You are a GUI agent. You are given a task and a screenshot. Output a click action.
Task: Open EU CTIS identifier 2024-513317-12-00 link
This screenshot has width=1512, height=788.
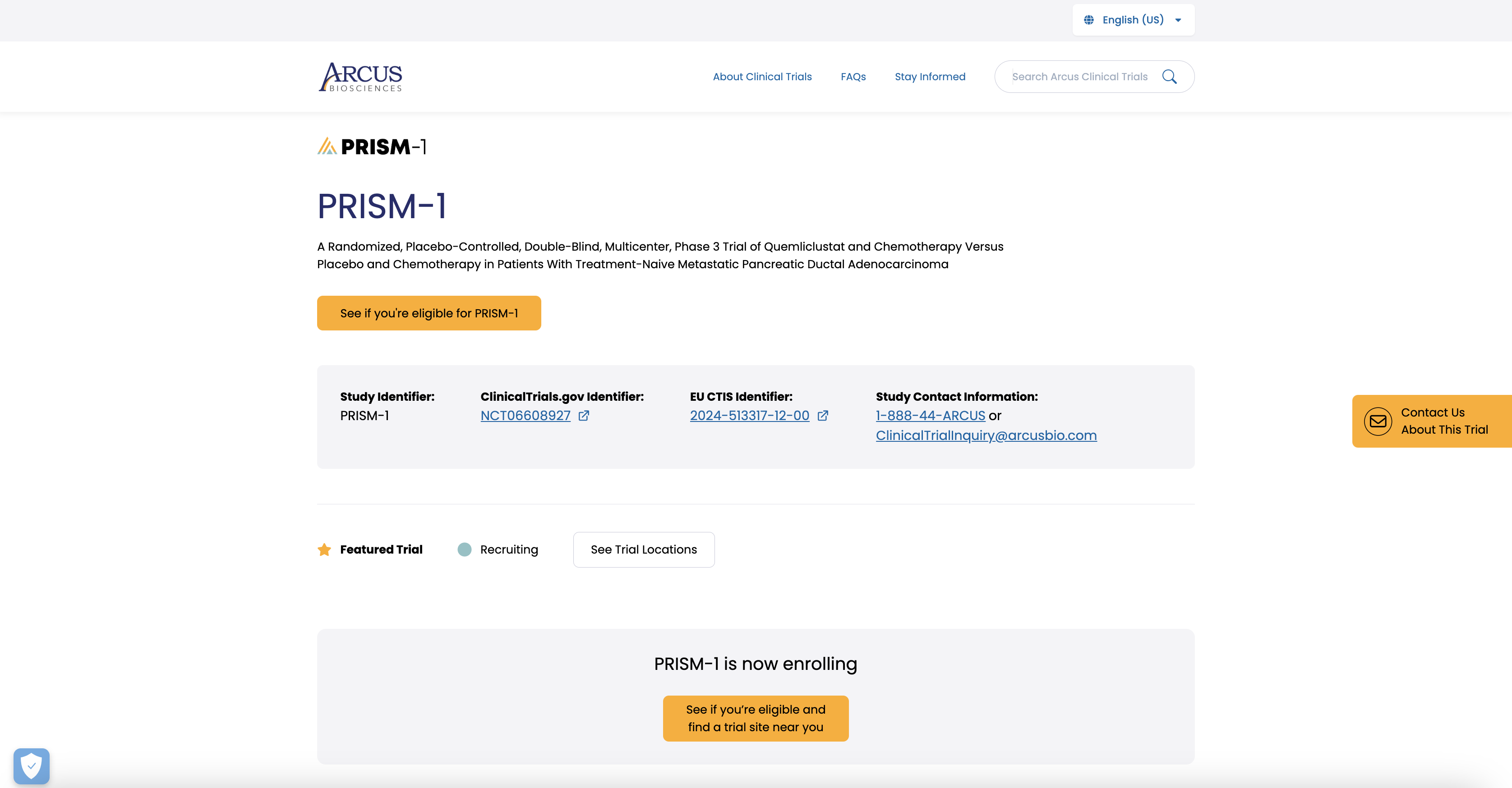(750, 416)
